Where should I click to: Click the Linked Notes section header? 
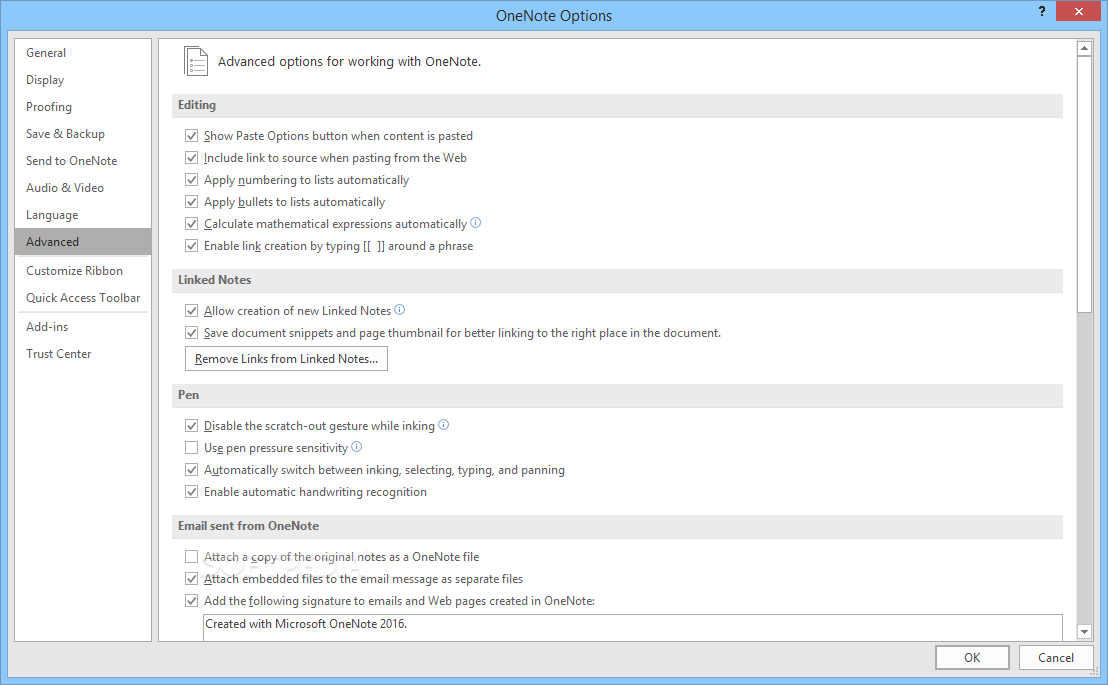[x=617, y=280]
